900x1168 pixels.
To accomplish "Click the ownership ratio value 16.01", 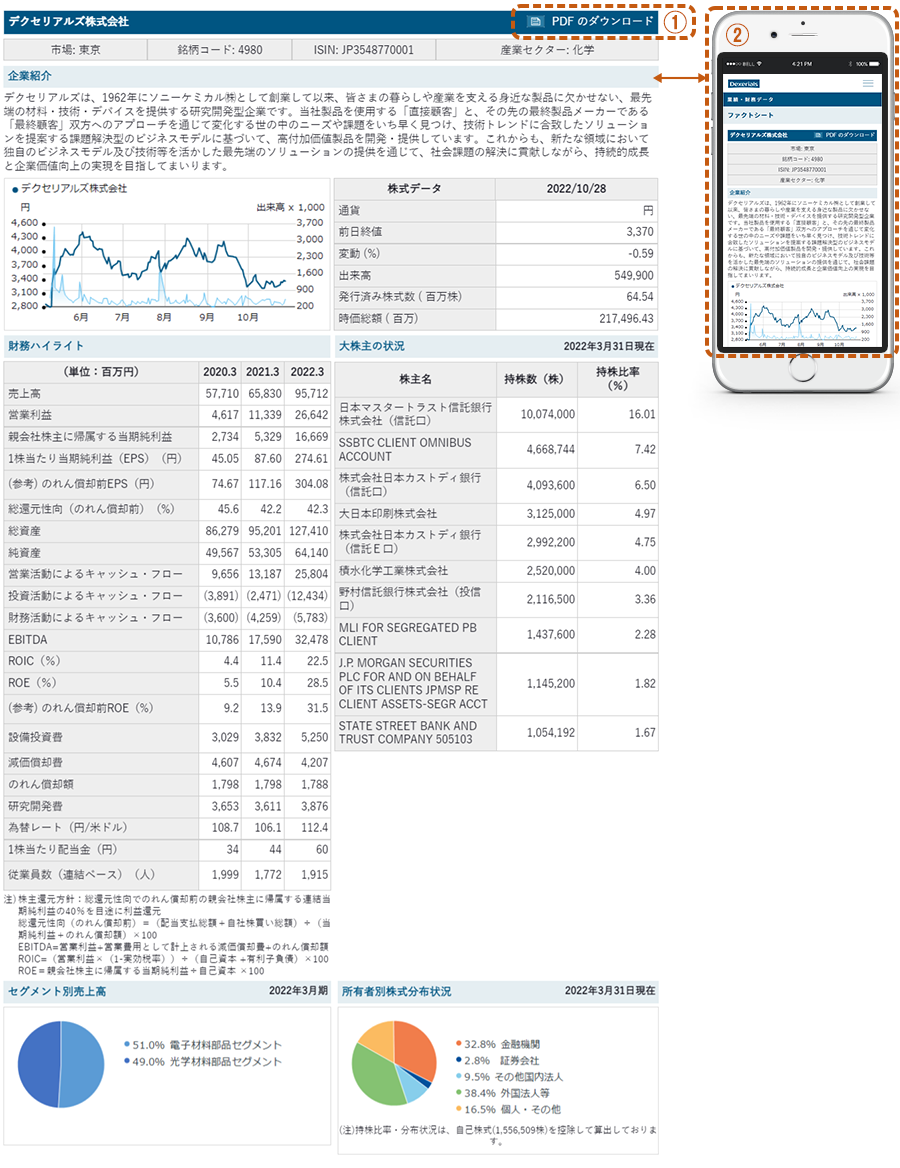I will point(641,414).
